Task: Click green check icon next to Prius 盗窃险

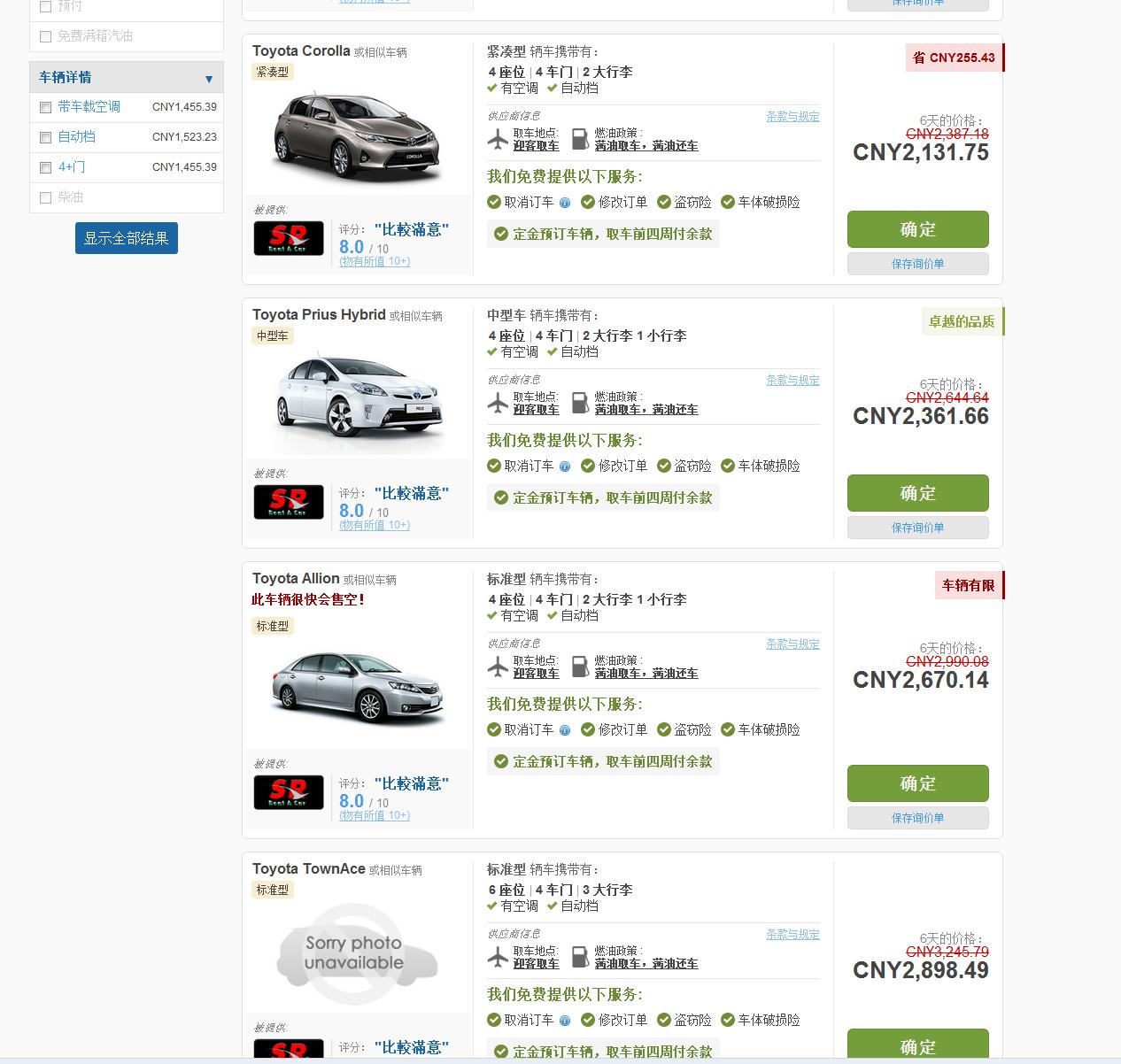Action: point(664,466)
